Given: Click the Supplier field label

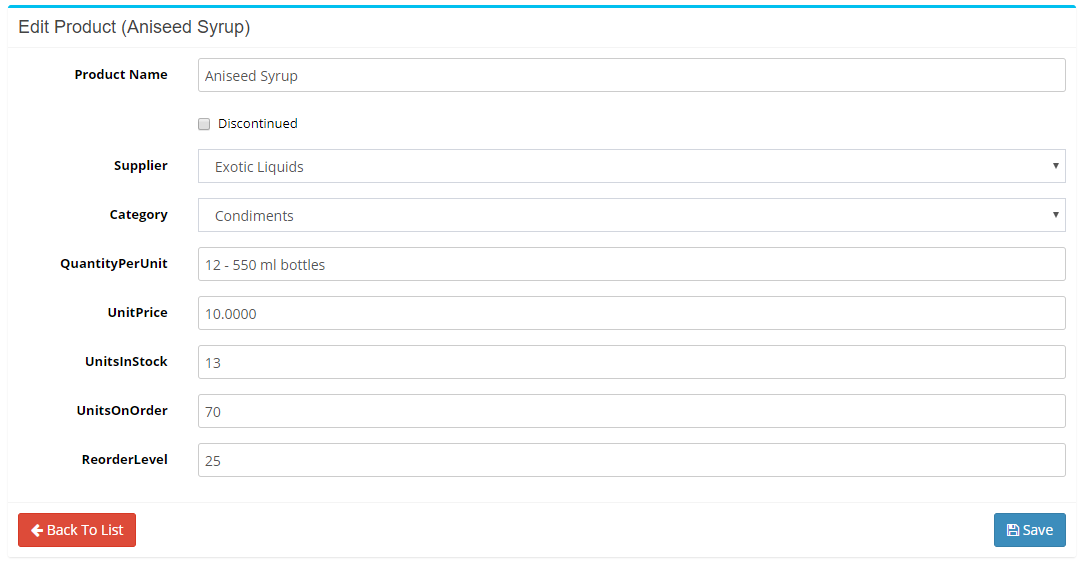Looking at the screenshot, I should tap(140, 165).
